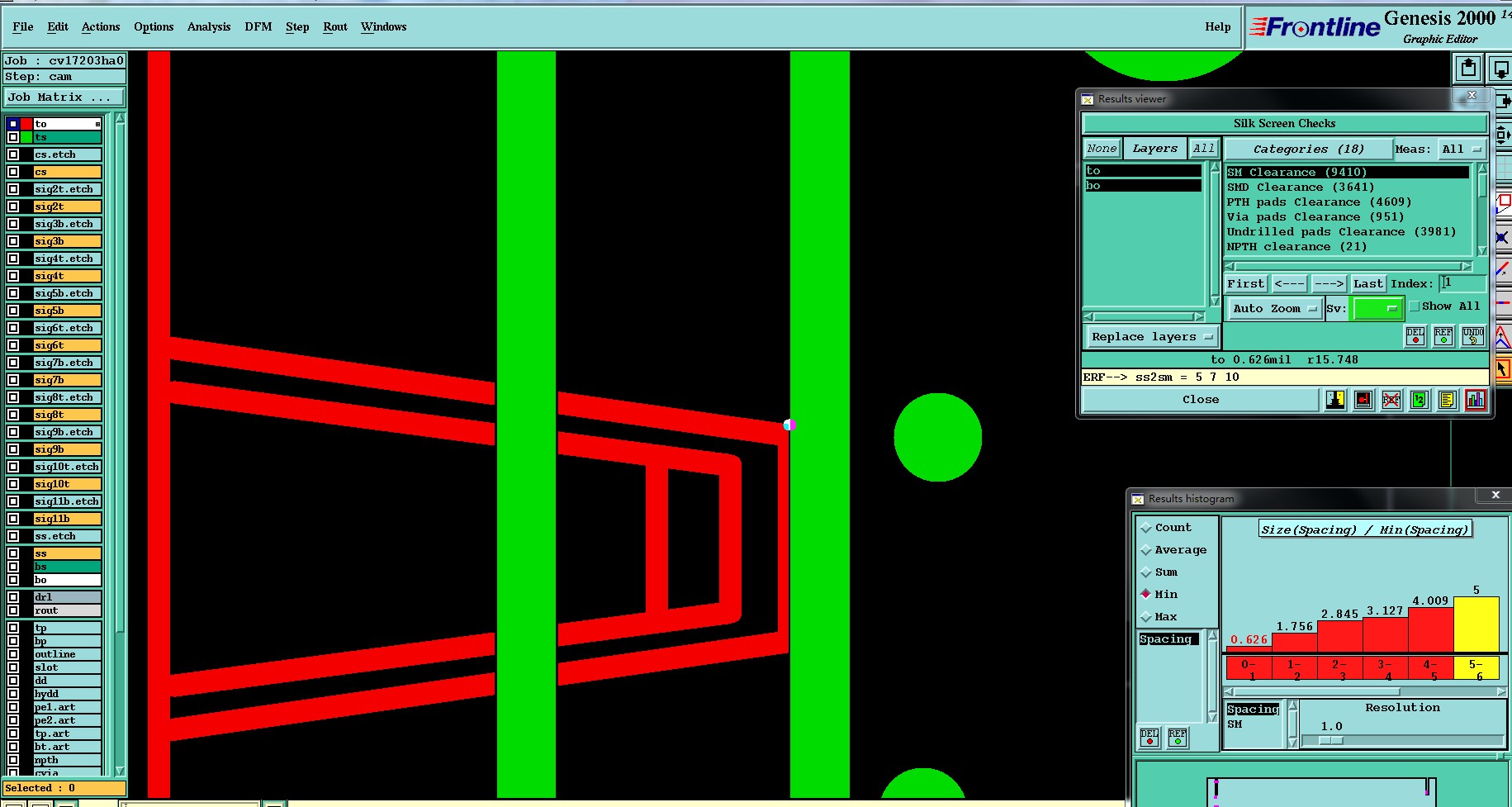Toggle display of the rout layer
1512x807 pixels.
(13, 610)
